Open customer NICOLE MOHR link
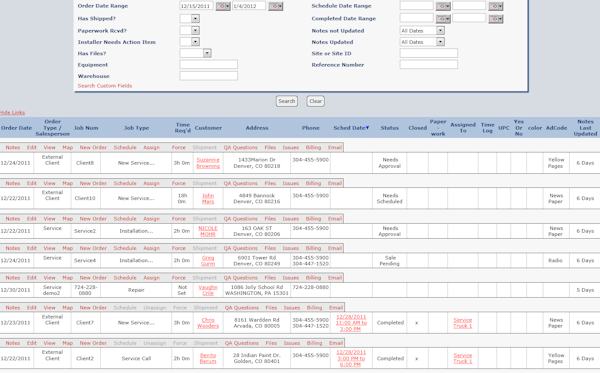The image size is (600, 373). pyautogui.click(x=208, y=231)
